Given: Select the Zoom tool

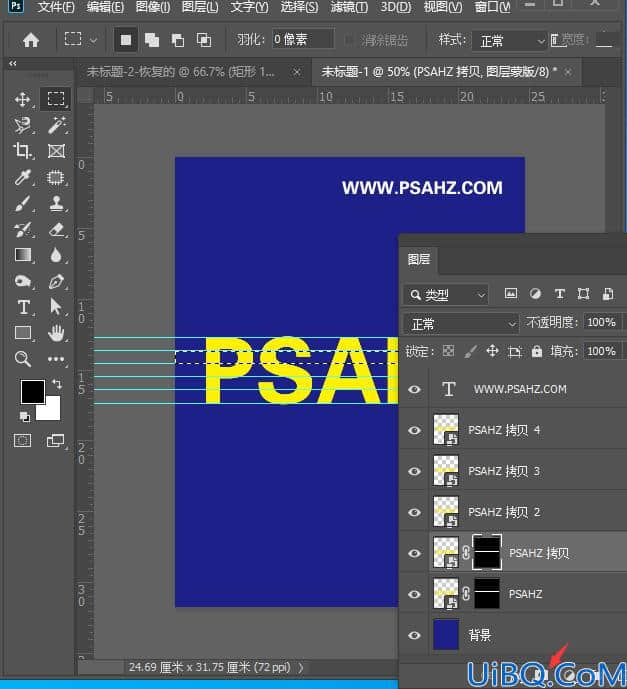Looking at the screenshot, I should click(x=22, y=359).
